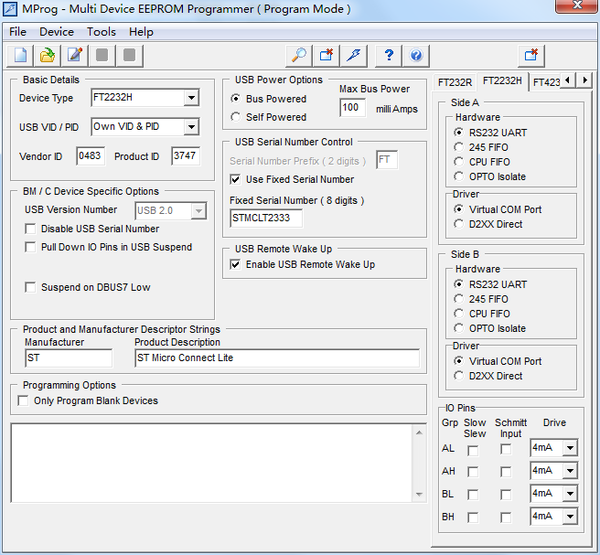Screen dimensions: 600x555
Task: Open the USB VID / PID dropdown
Action: pyautogui.click(x=191, y=127)
